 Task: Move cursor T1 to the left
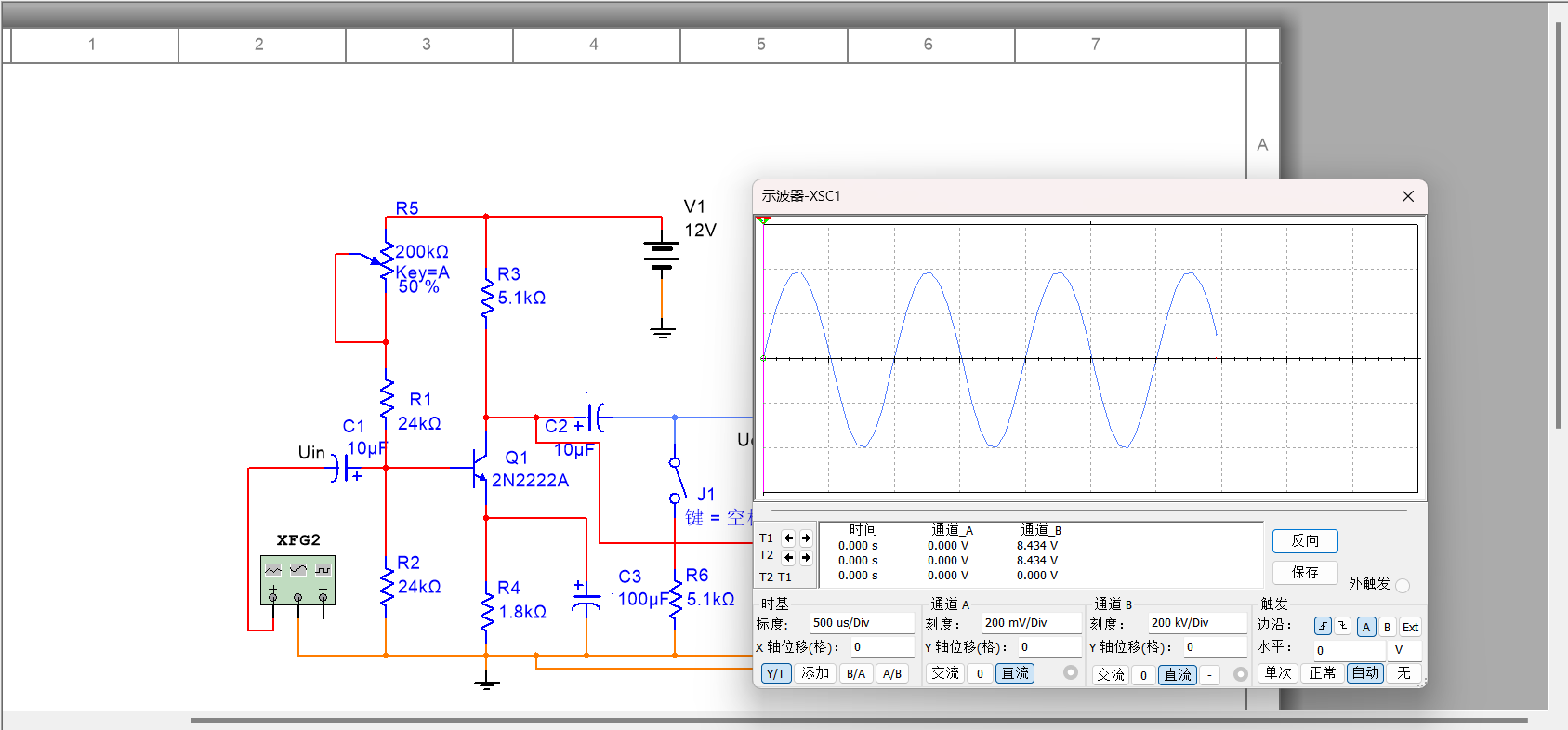[x=788, y=538]
